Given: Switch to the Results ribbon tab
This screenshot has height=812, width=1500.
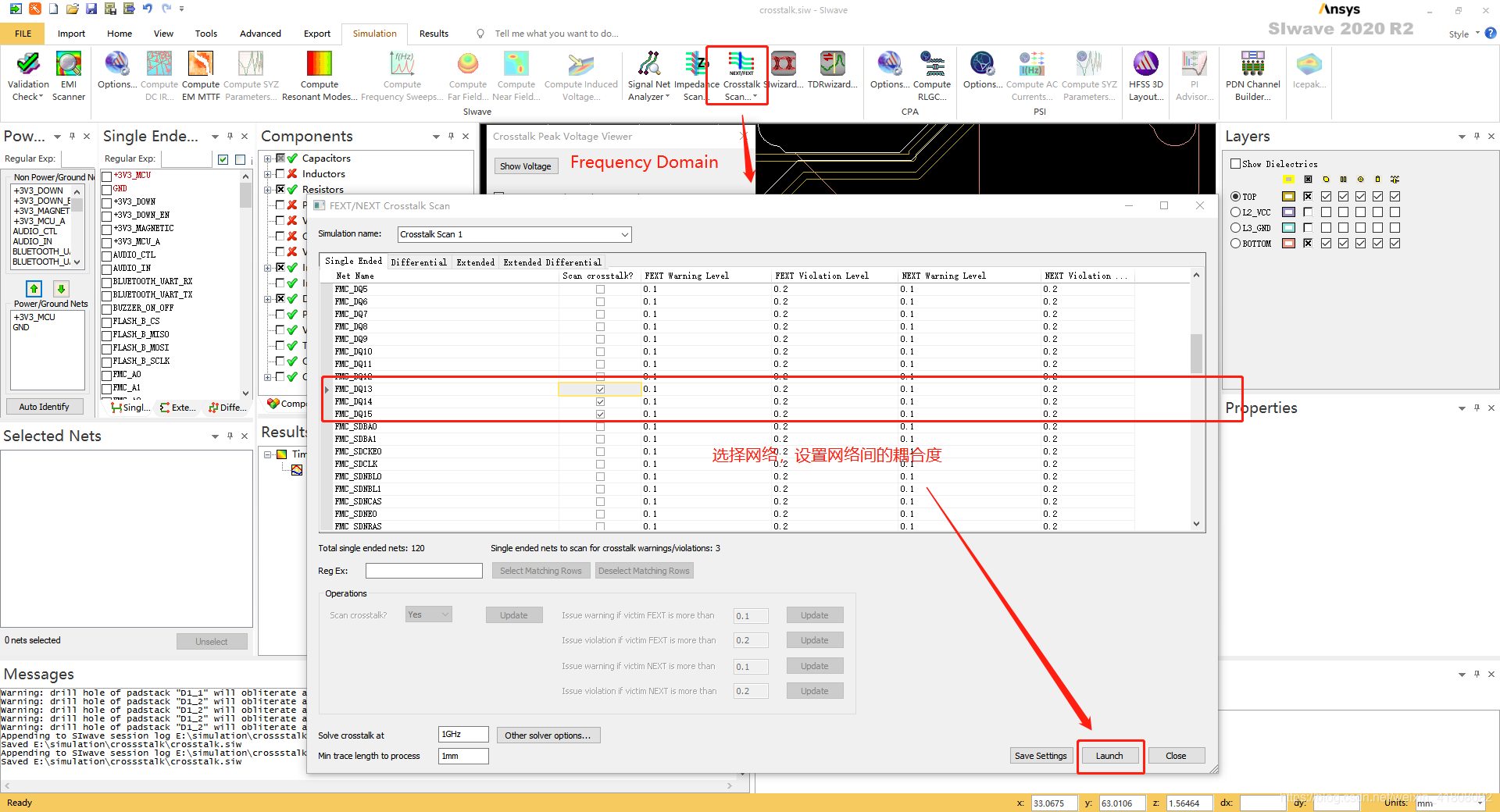Looking at the screenshot, I should click(x=434, y=34).
